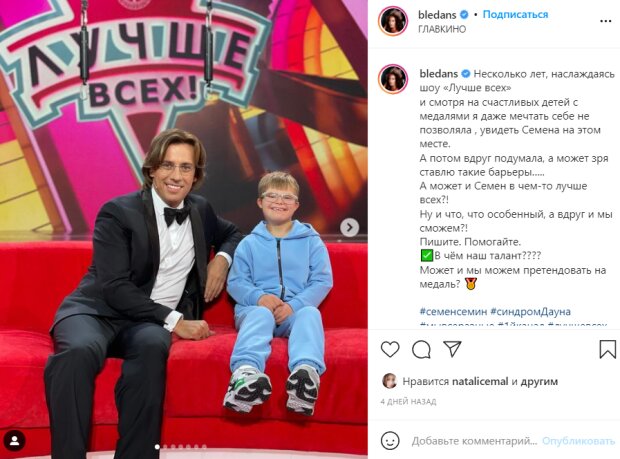
Task: Click the Подписаться follow button
Action: tap(515, 15)
